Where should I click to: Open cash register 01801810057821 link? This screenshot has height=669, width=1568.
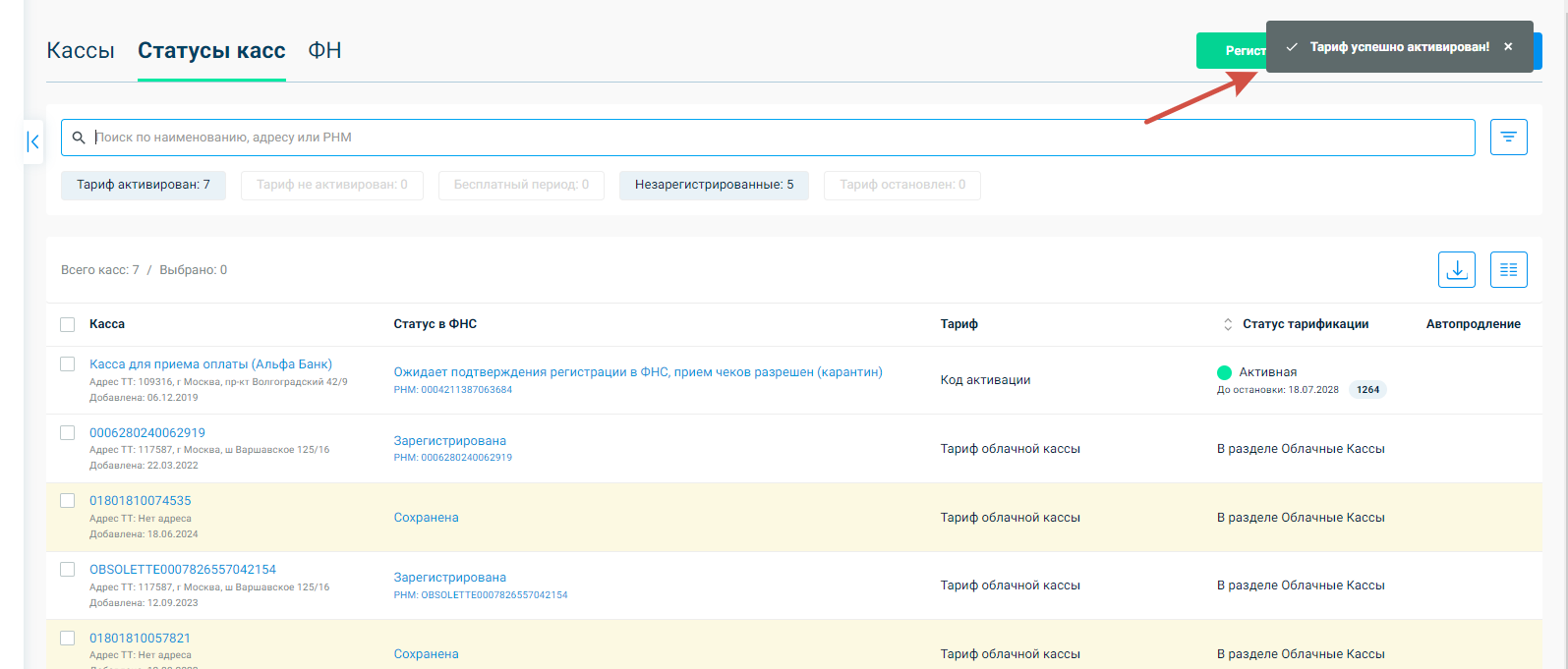pyautogui.click(x=141, y=639)
